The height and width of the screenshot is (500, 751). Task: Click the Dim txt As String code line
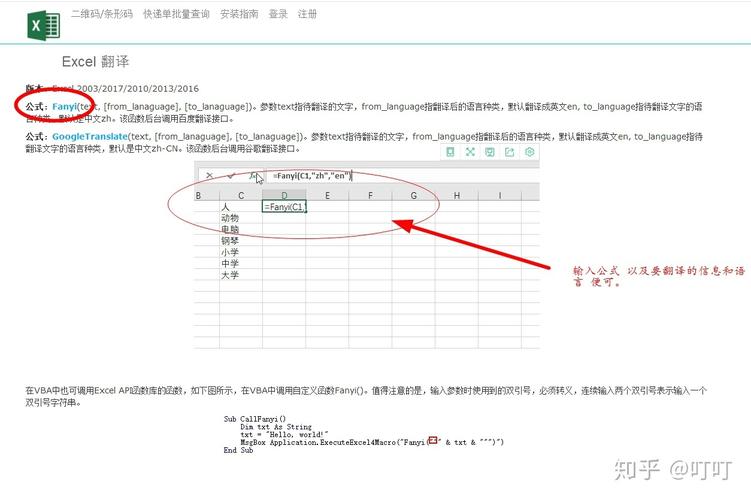275,426
